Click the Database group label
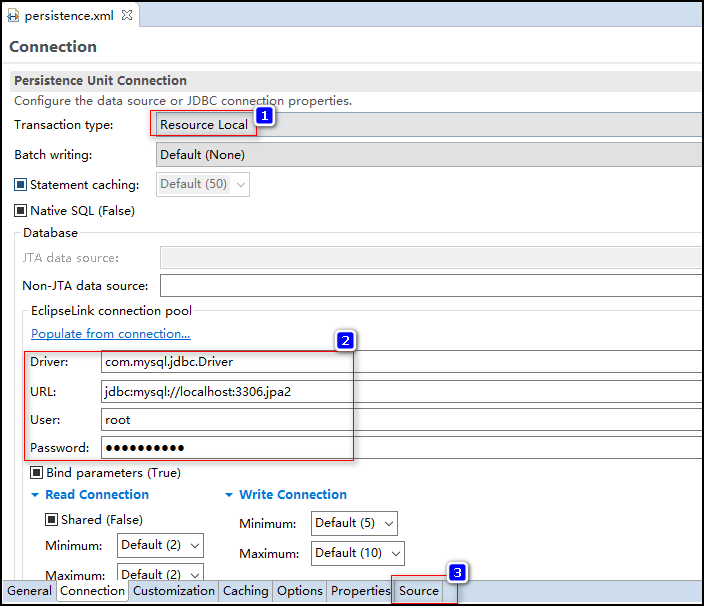Viewport: 704px width, 606px height. click(x=50, y=233)
